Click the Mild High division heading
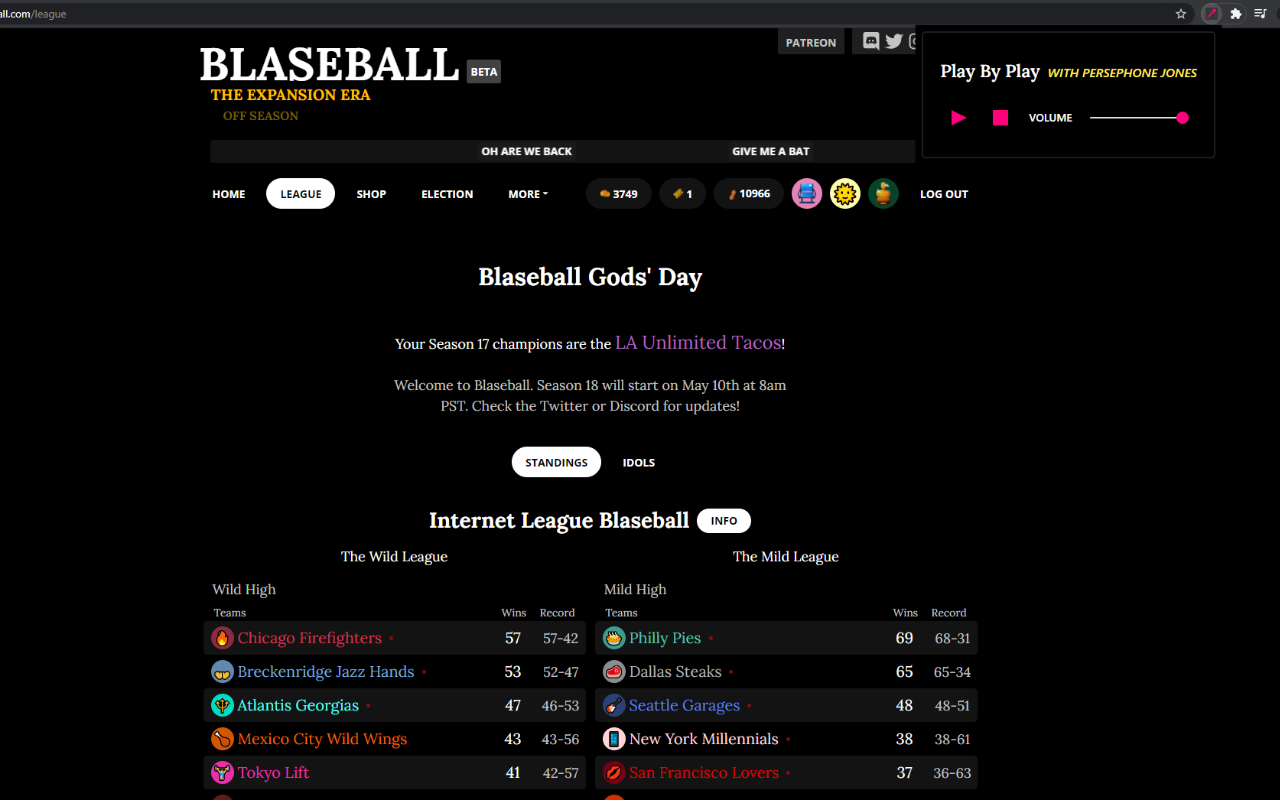Viewport: 1280px width, 800px height. (x=635, y=589)
